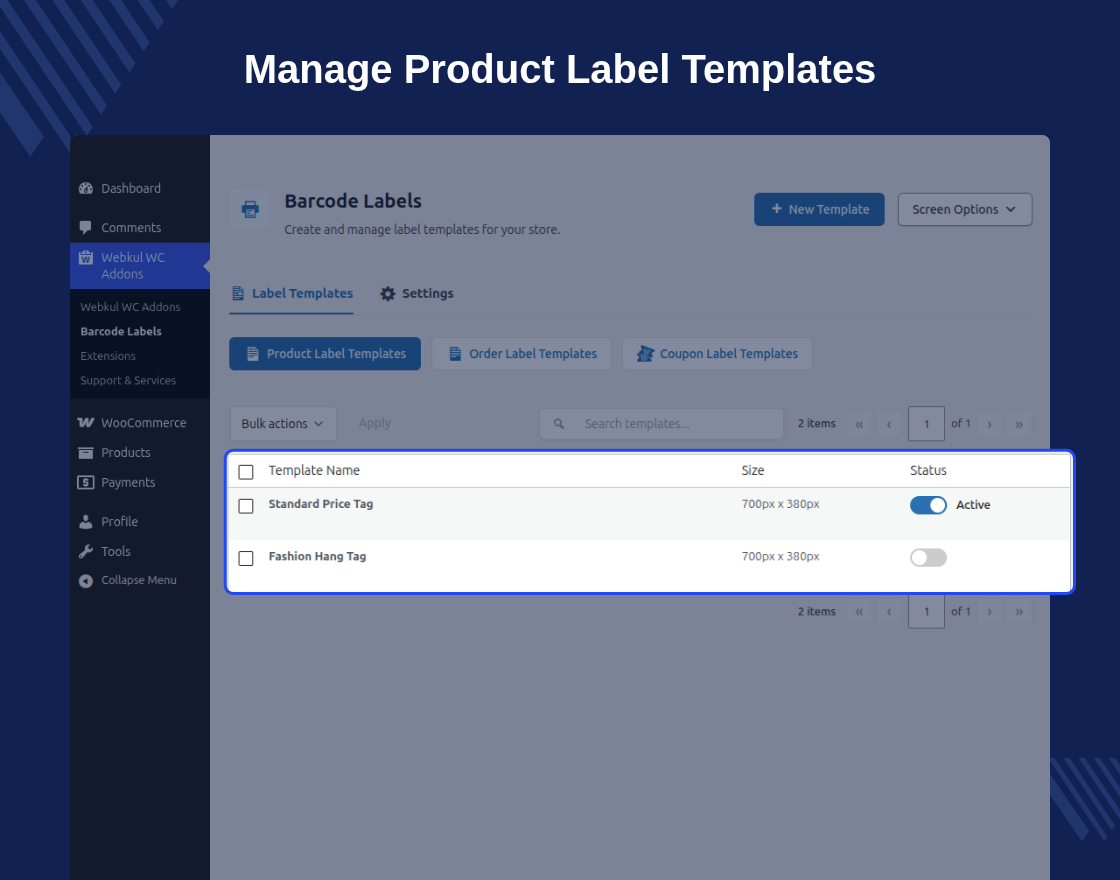1120x880 pixels.
Task: Open the Dashboard gauge icon in the sidebar
Action: coord(86,189)
